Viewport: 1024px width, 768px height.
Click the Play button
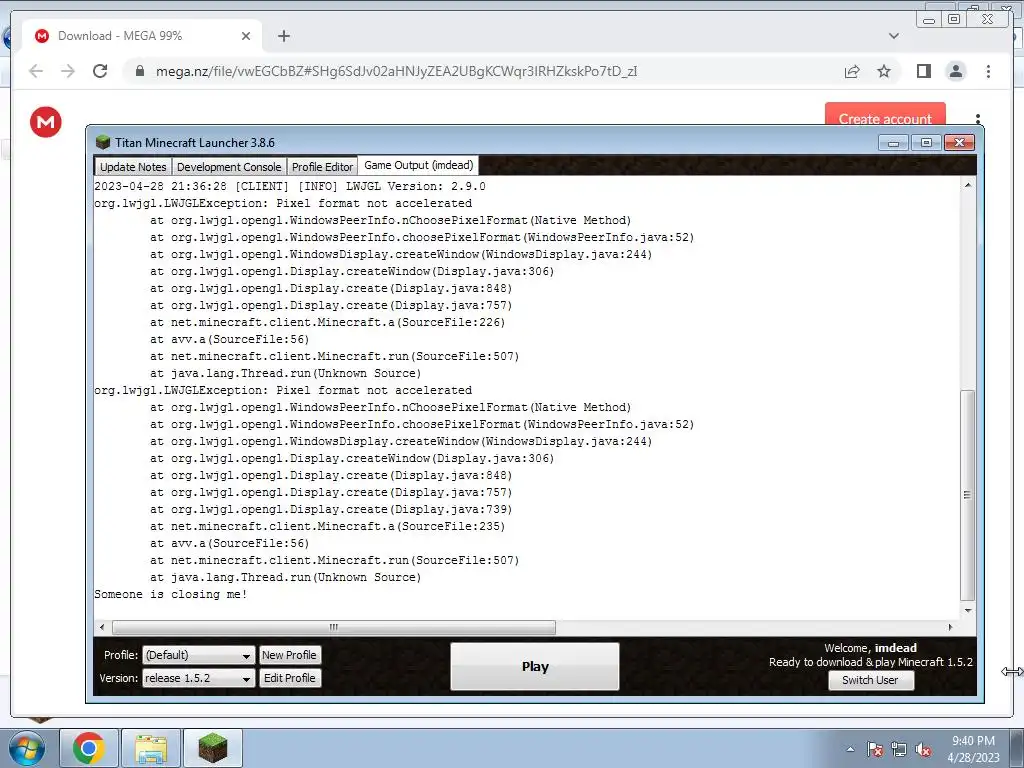pos(535,667)
